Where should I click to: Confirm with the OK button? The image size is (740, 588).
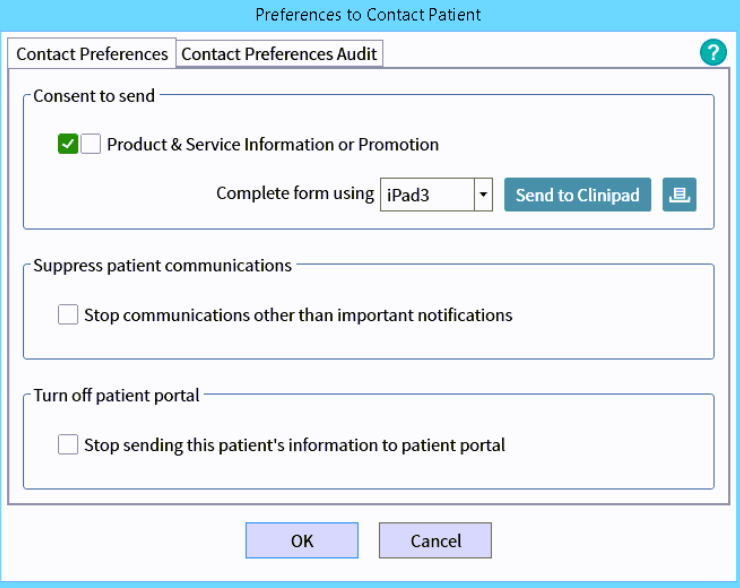pos(302,541)
